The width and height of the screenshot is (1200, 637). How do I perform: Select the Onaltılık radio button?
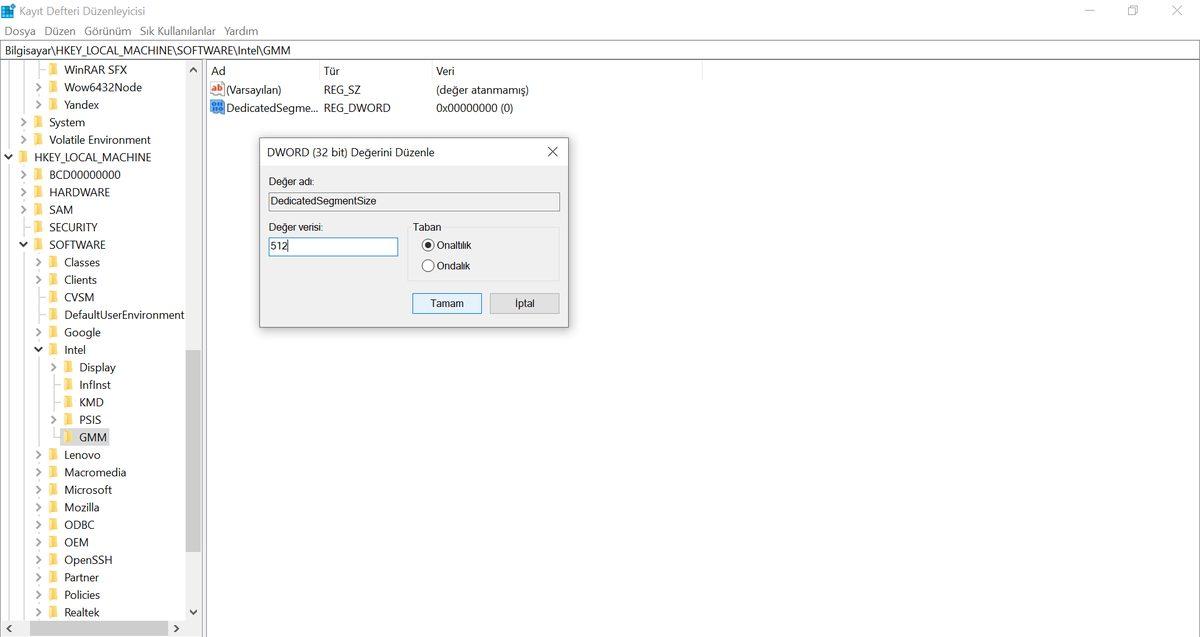[429, 245]
